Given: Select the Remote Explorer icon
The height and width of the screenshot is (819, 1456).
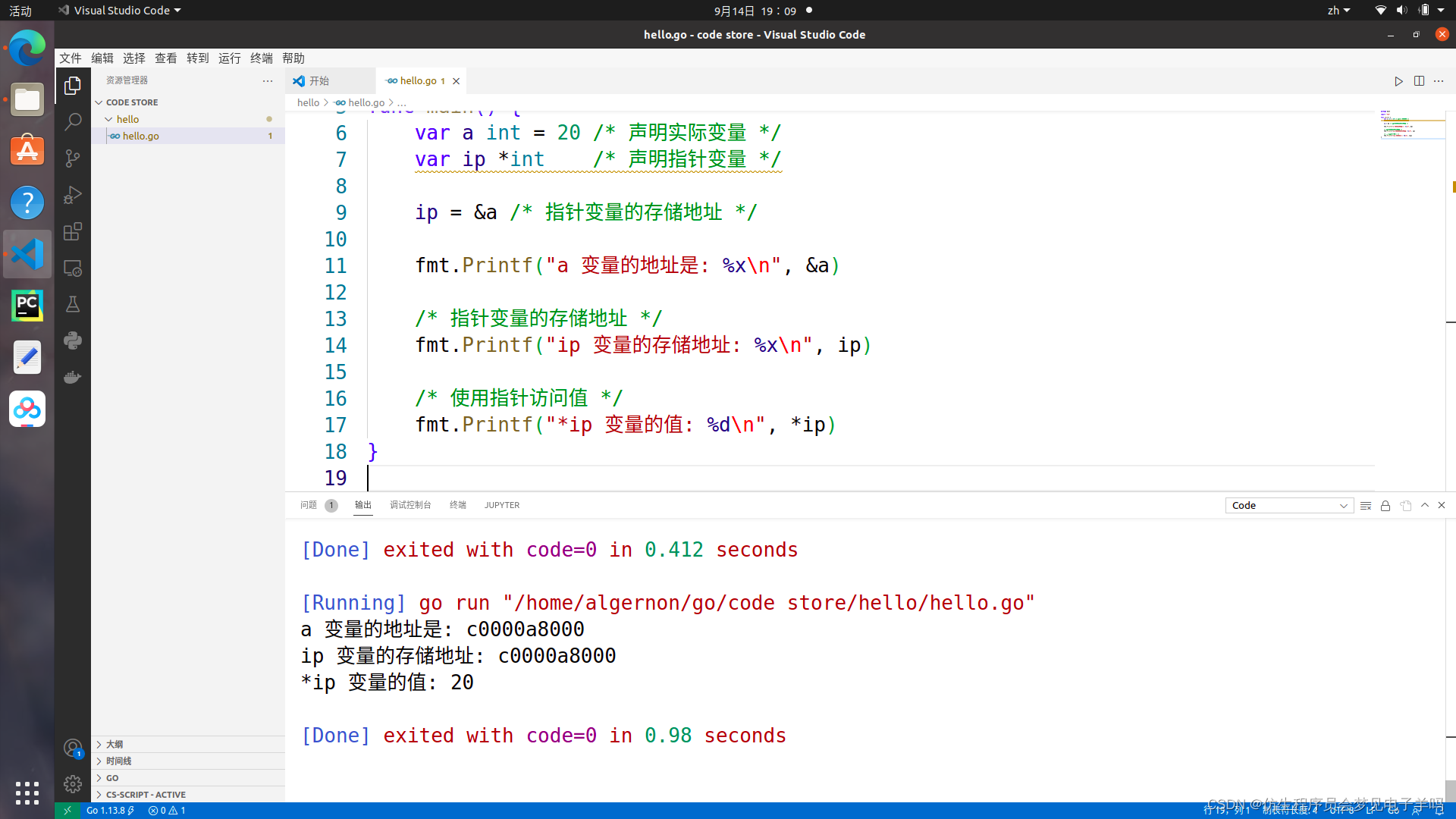Looking at the screenshot, I should (x=73, y=268).
